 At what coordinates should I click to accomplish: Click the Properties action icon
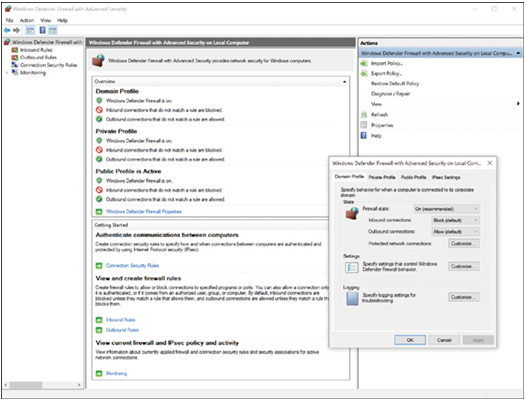point(364,125)
